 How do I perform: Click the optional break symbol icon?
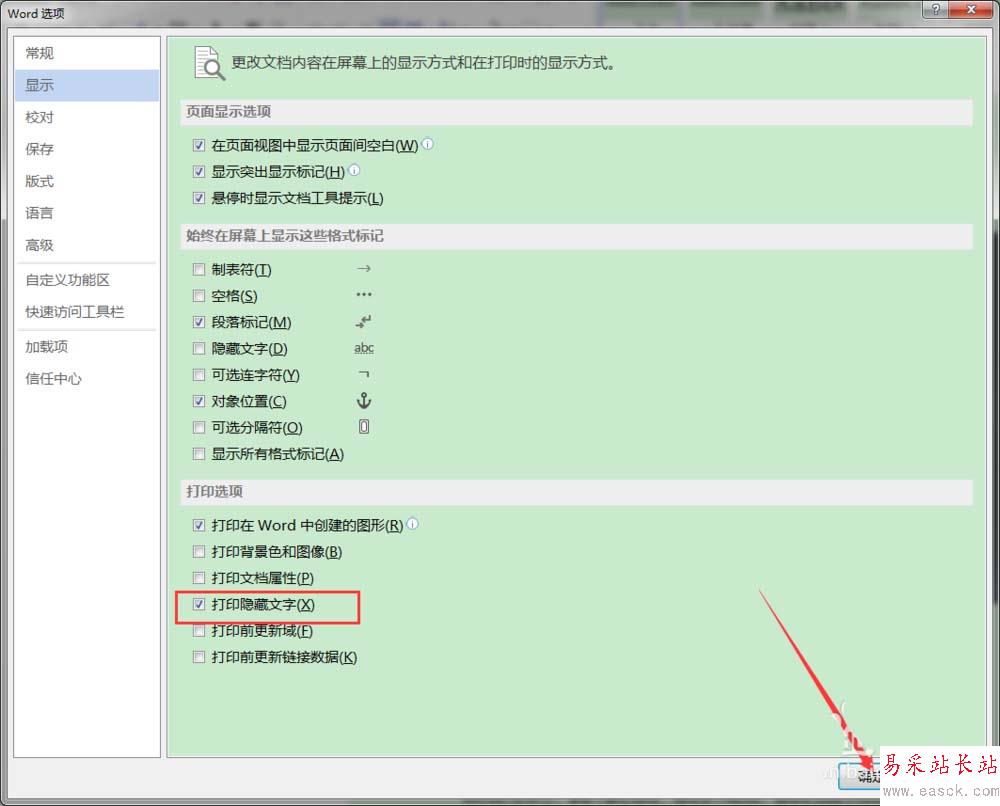point(364,427)
